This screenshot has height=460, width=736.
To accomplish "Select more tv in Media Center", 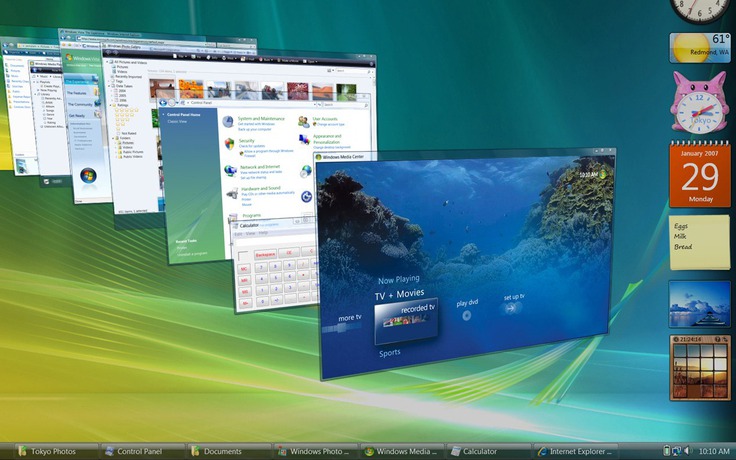I will coord(350,318).
